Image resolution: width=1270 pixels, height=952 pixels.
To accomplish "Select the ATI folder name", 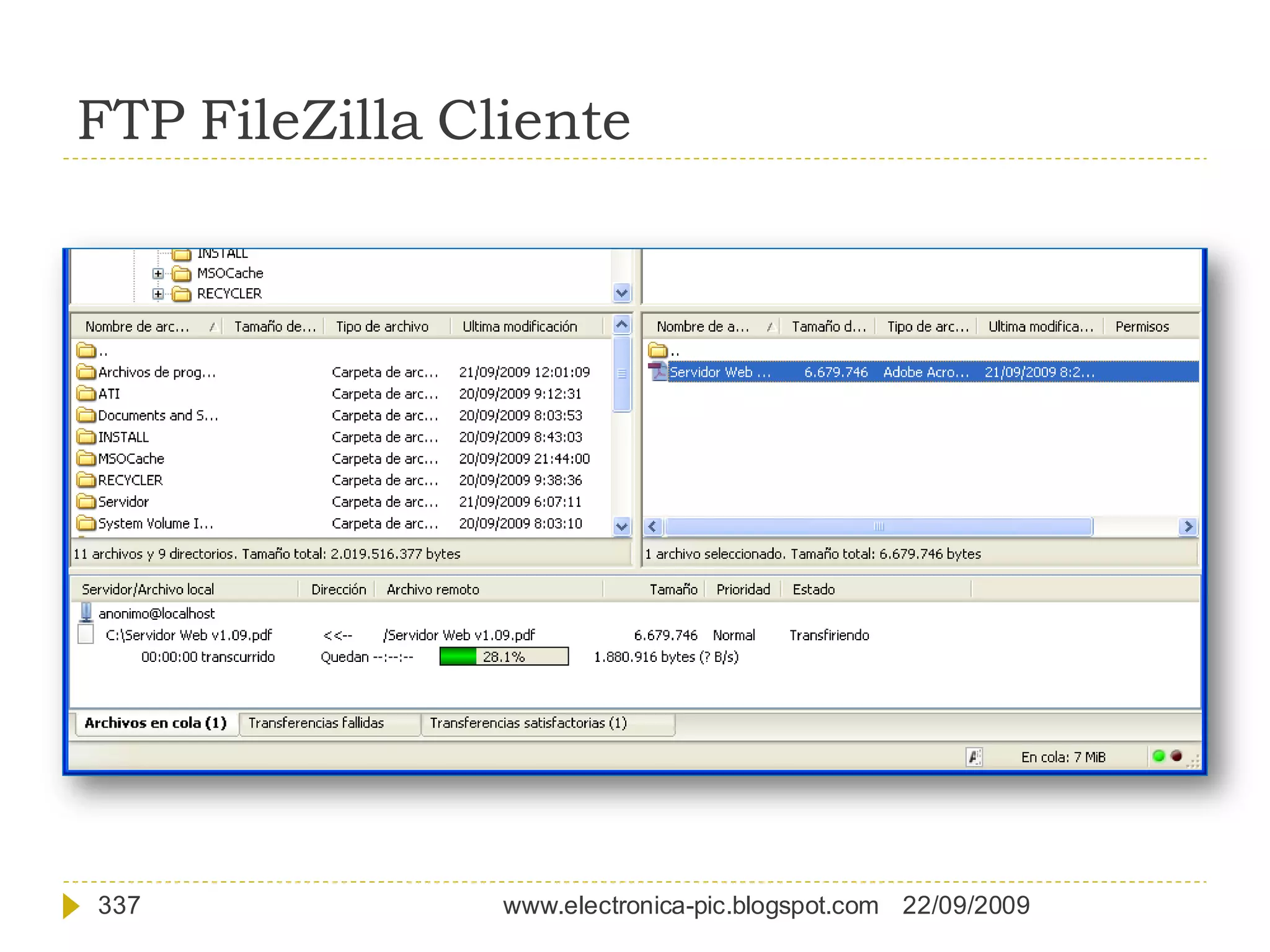I will [109, 394].
